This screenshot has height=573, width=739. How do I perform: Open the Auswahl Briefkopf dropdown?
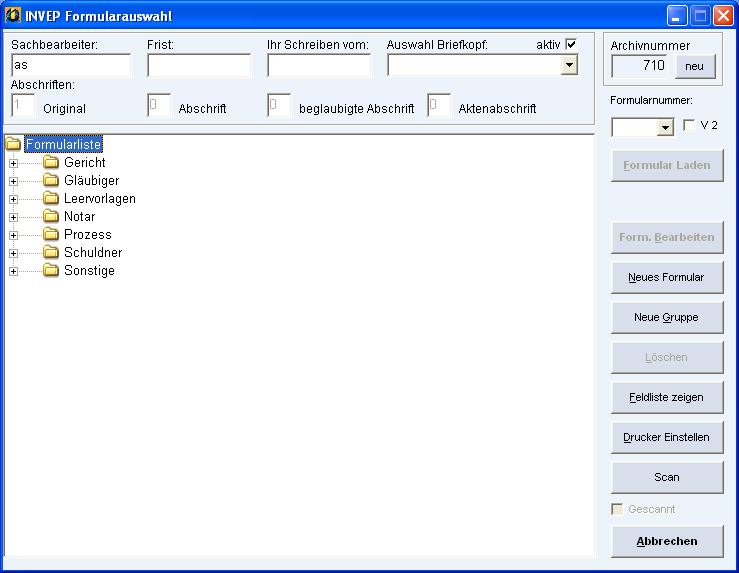(x=568, y=65)
